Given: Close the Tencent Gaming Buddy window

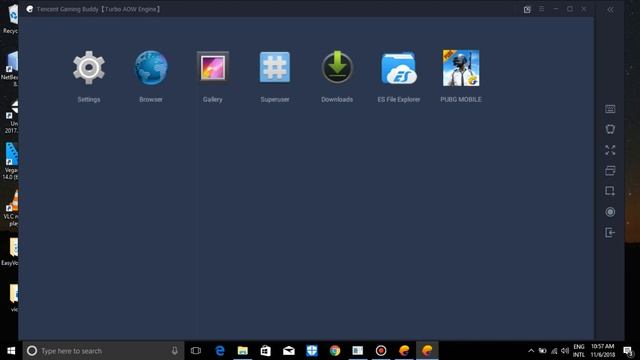Looking at the screenshot, I should 584,9.
